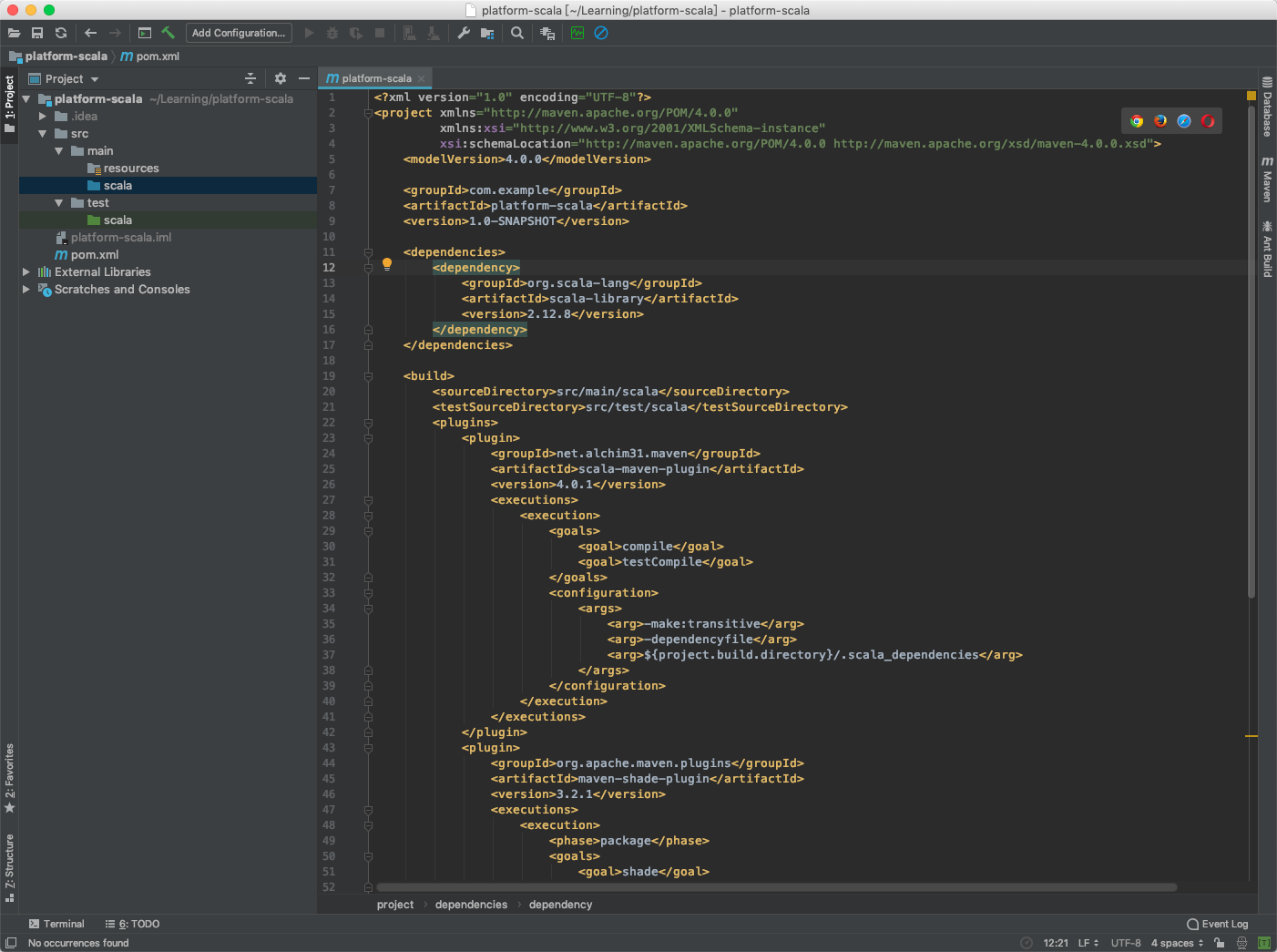This screenshot has height=952, width=1277.
Task: Click the inspector hat icon in status bar
Action: tap(1241, 943)
